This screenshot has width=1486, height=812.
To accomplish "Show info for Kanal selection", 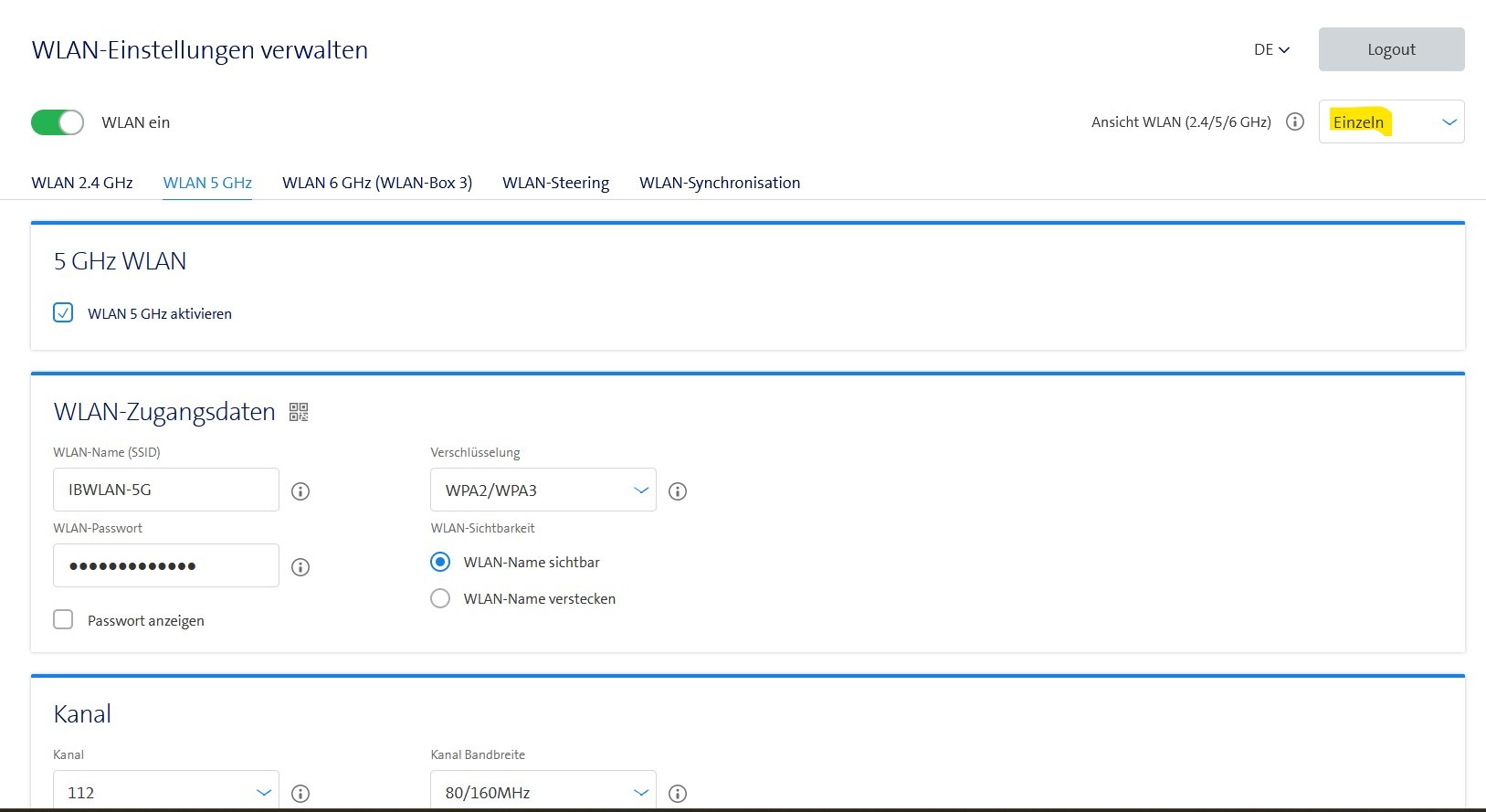I will [x=300, y=793].
